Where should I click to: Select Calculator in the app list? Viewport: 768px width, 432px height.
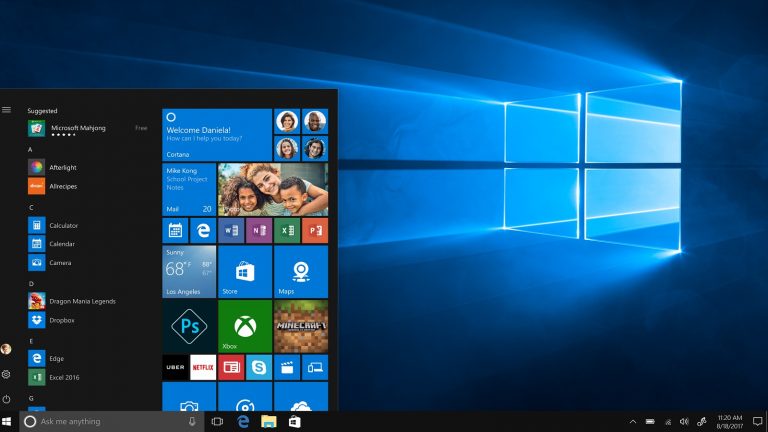64,225
